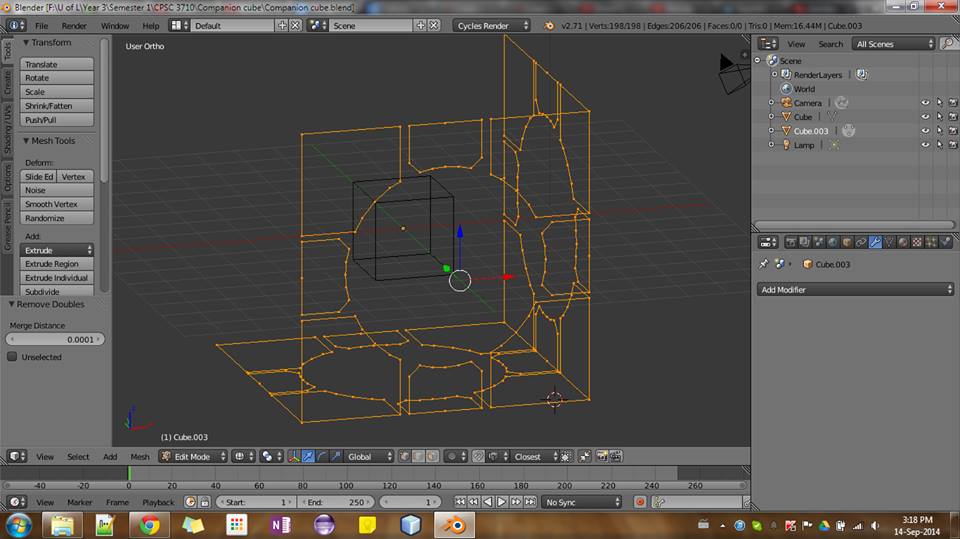This screenshot has height=539, width=960.
Task: Open the Material properties tab (sphere icon)
Action: (903, 242)
